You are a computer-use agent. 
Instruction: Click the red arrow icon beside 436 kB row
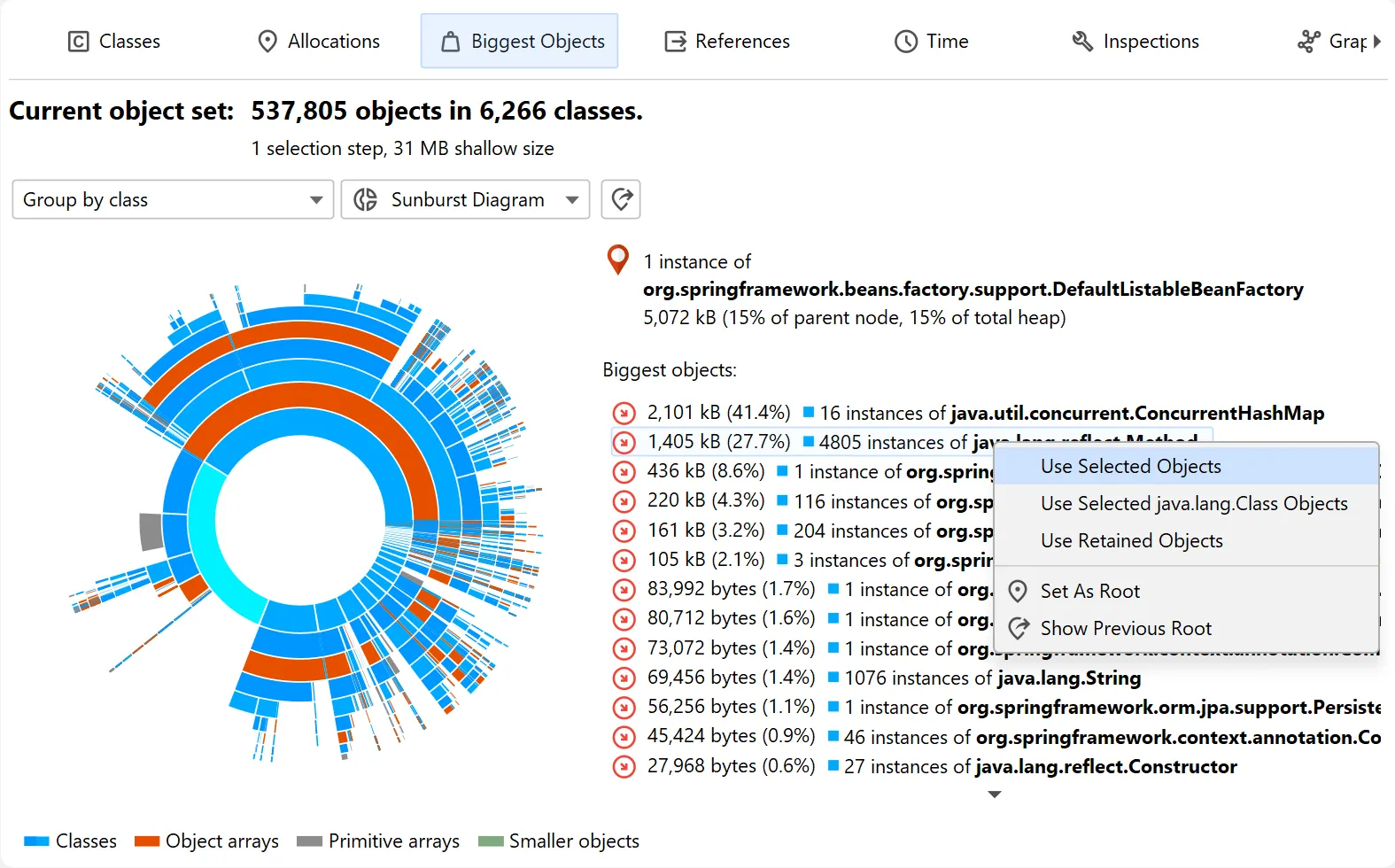(x=624, y=472)
